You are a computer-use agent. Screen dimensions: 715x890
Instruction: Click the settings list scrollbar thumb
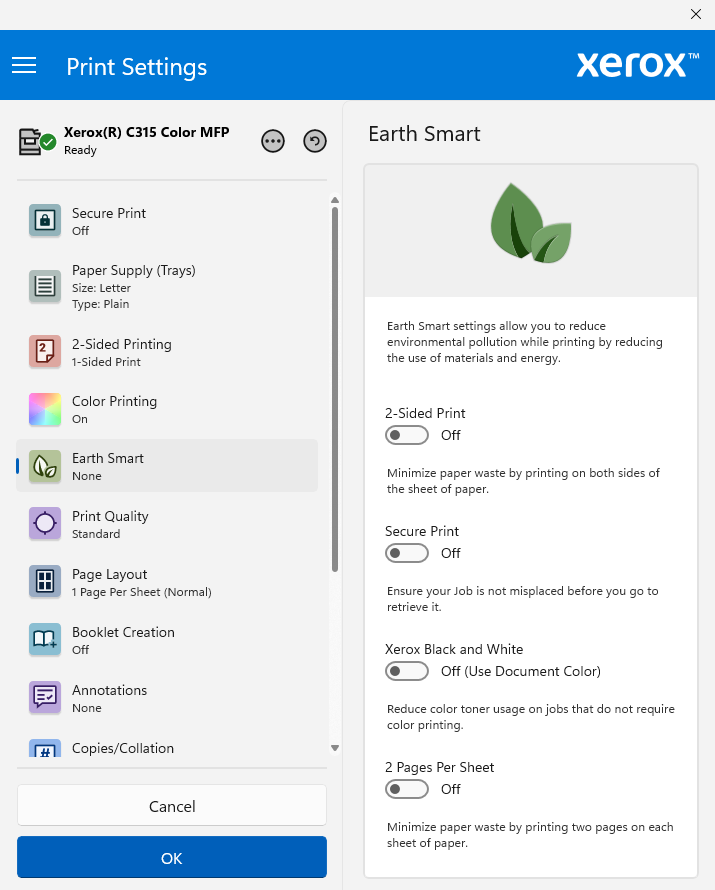[335, 389]
